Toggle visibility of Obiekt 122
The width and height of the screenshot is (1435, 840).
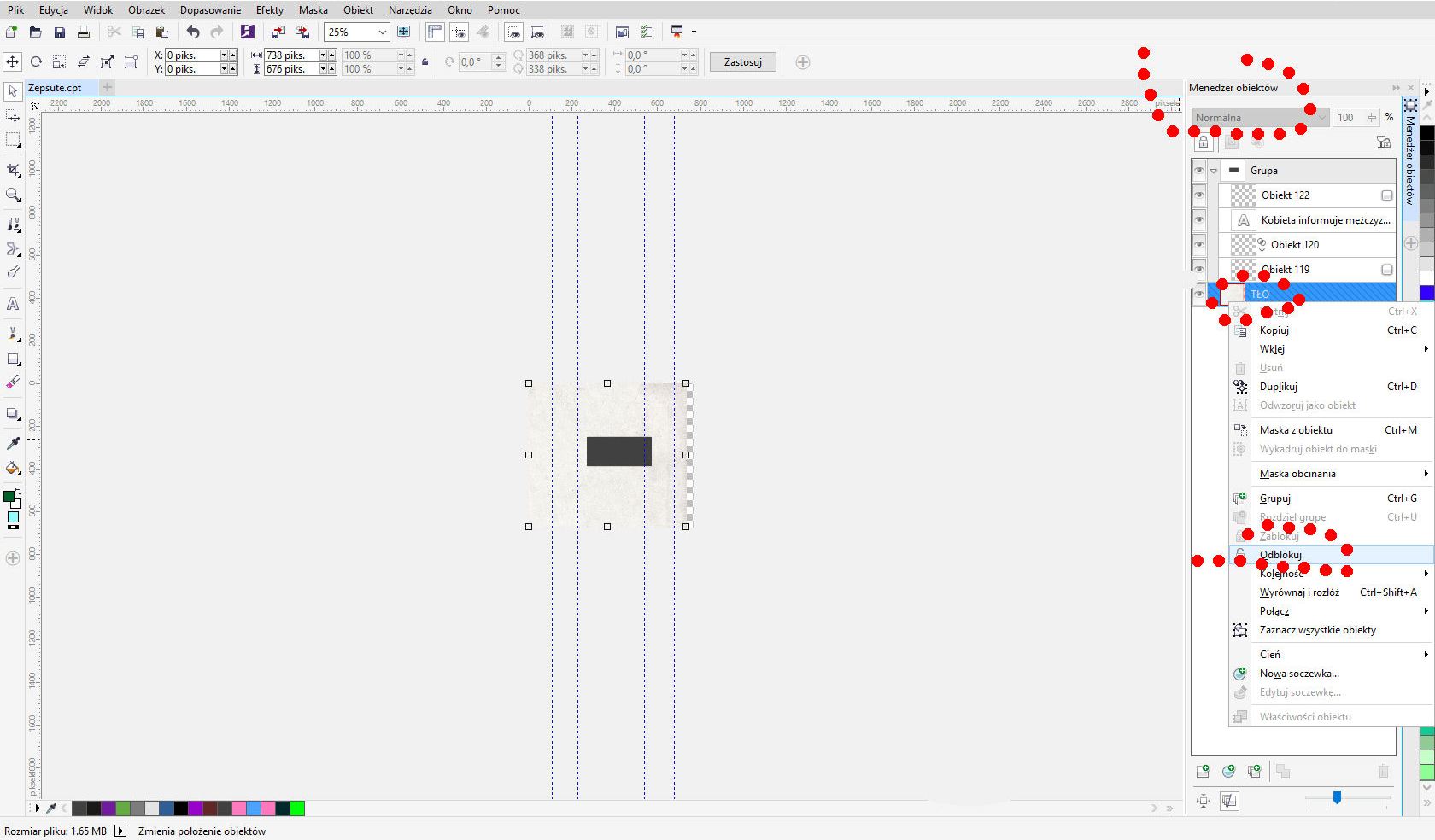(1199, 195)
